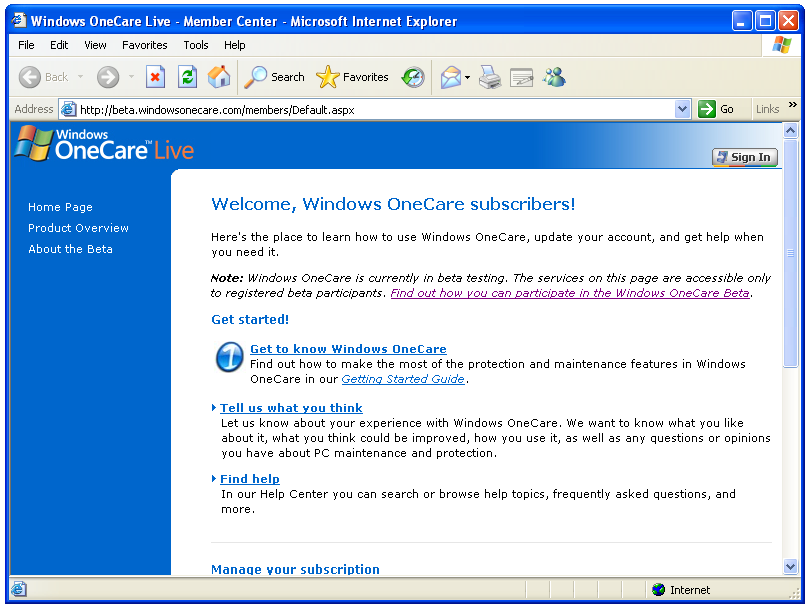Click the page icon in address bar
This screenshot has width=809, height=609.
tap(69, 109)
